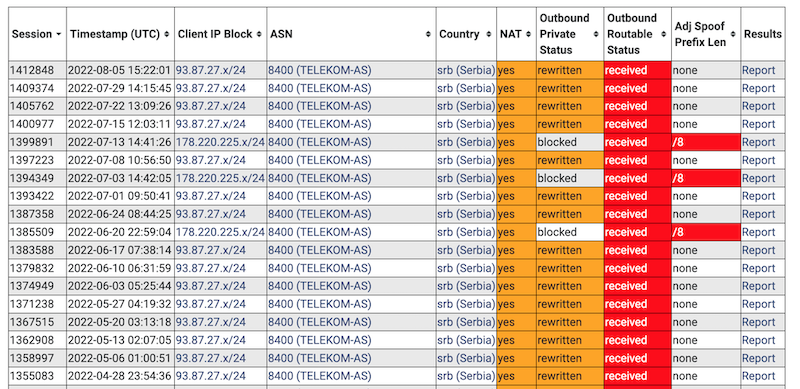Sort by Timestamp (UTC) arrow icon
This screenshot has width=800, height=389.
167,34
